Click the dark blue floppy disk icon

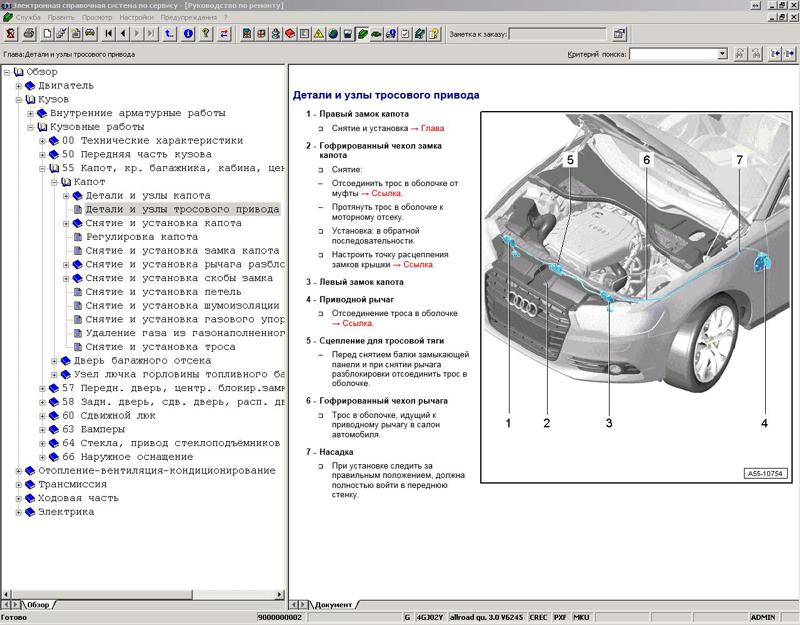[347, 34]
